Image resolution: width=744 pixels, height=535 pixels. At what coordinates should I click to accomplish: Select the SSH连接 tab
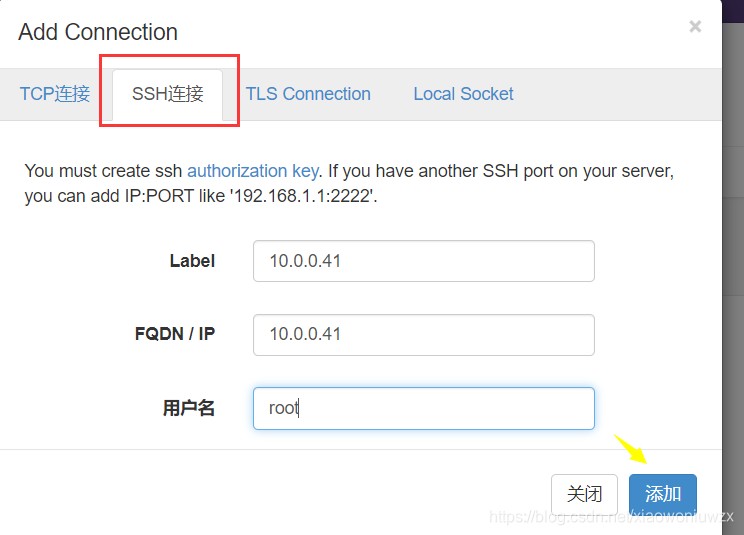pyautogui.click(x=168, y=95)
